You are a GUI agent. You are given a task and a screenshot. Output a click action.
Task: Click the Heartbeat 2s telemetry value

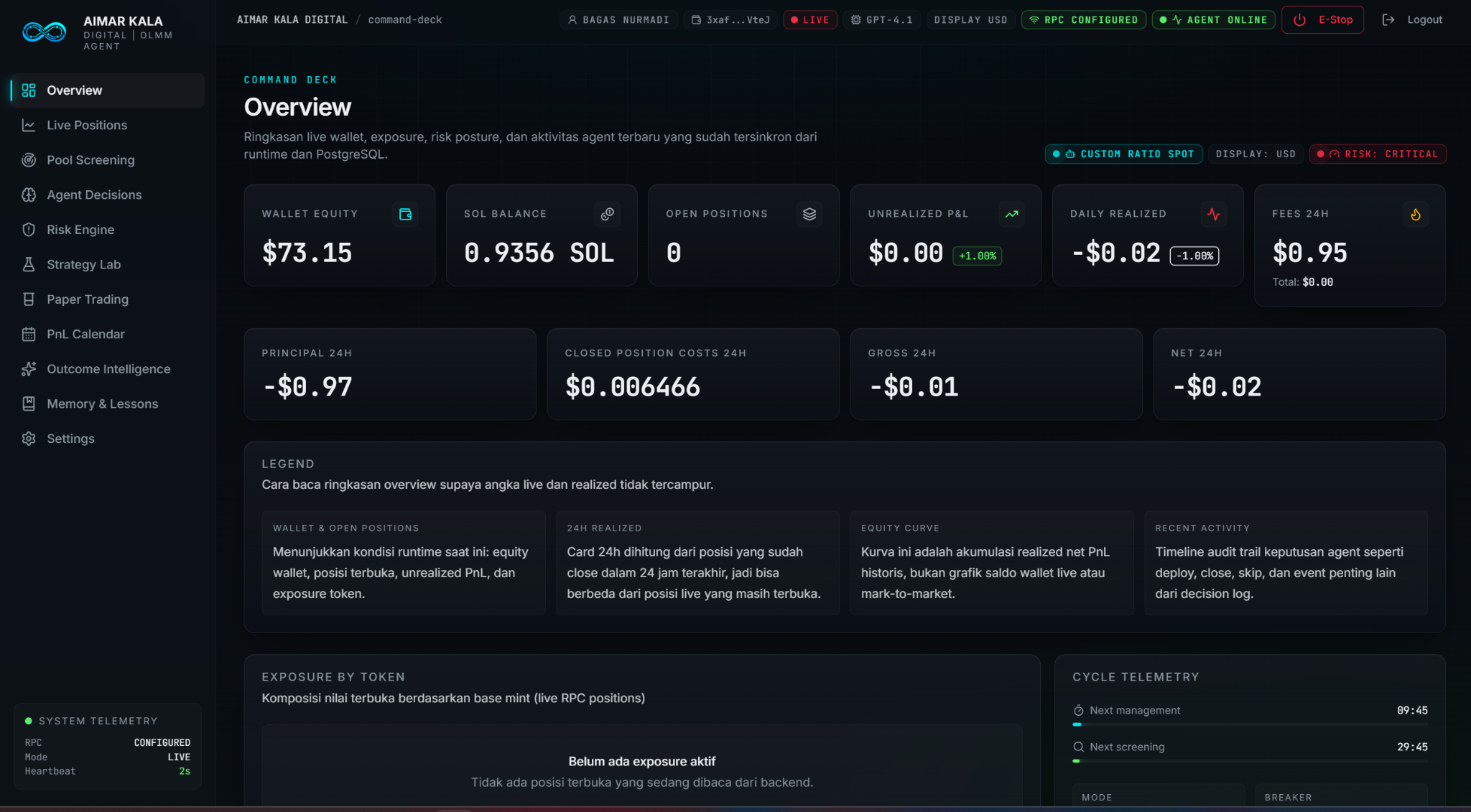click(x=185, y=771)
